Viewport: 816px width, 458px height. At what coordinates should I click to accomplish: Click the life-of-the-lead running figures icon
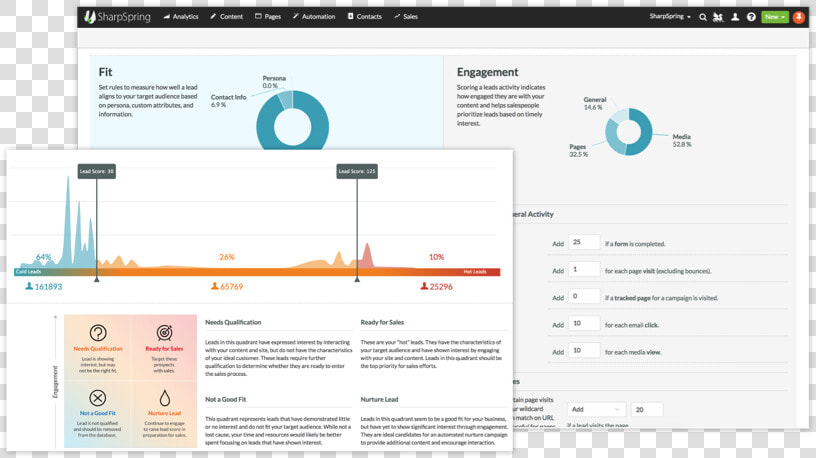click(x=718, y=17)
